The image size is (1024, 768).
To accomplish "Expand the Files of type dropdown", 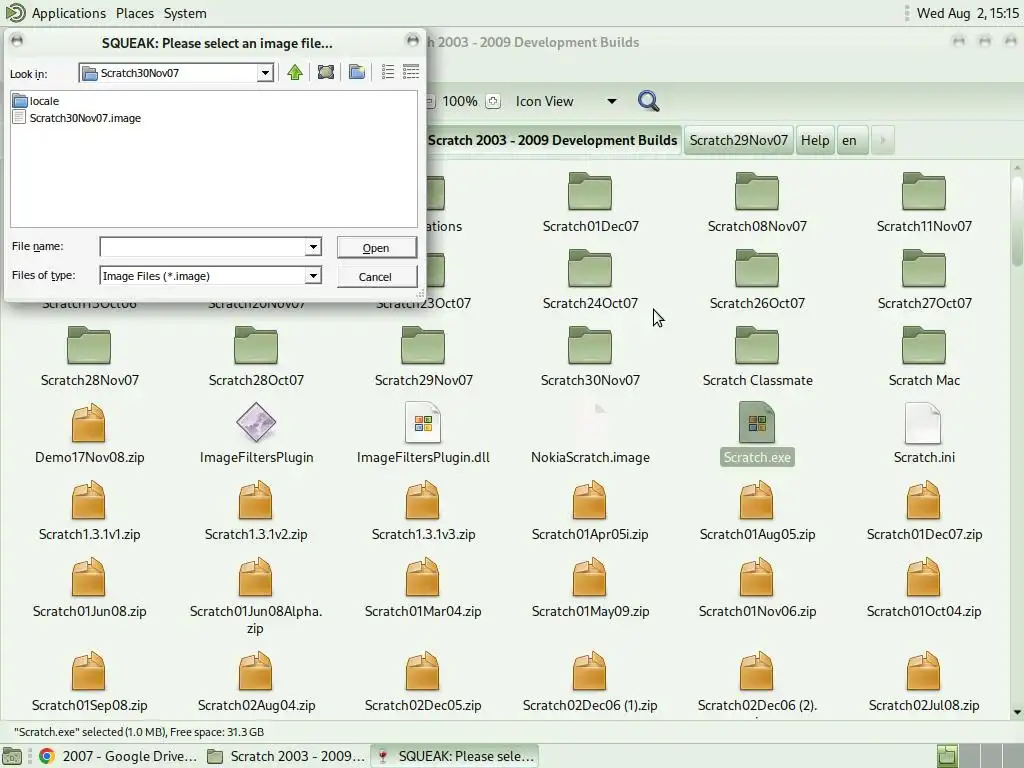I will point(313,276).
